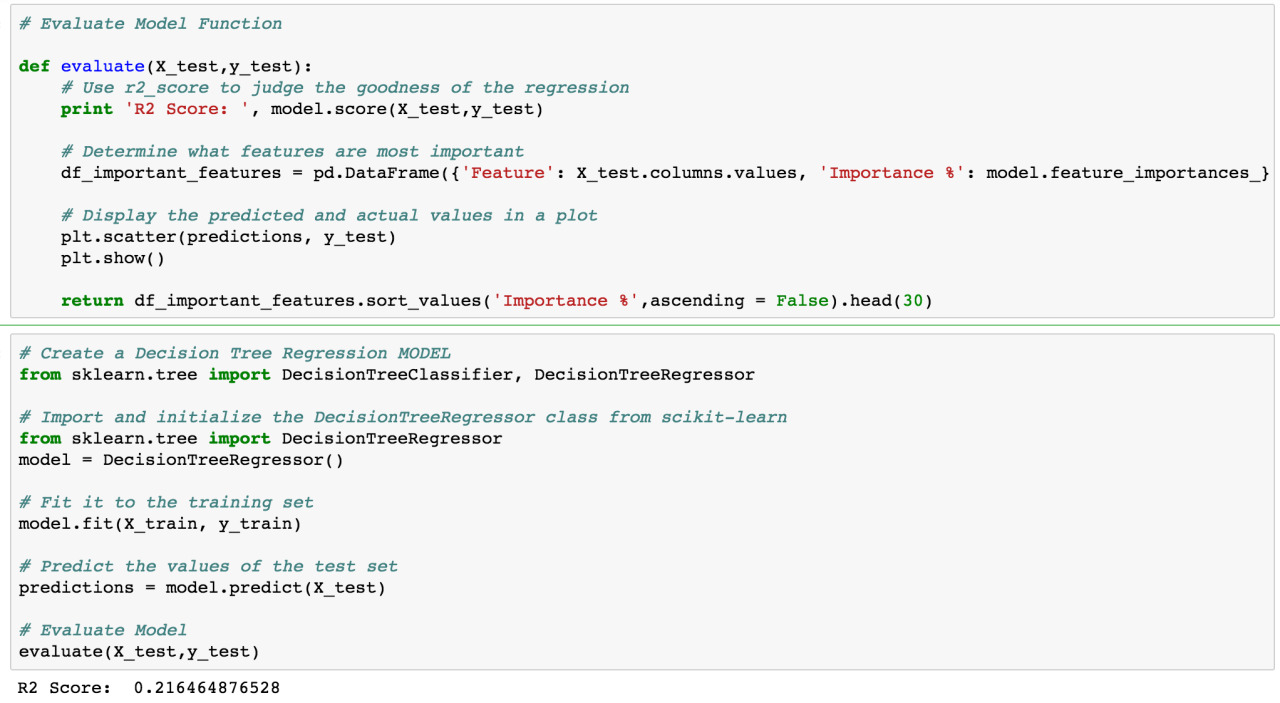Click the '# Use r2_score to judge' comment
This screenshot has width=1280, height=703.
[345, 88]
